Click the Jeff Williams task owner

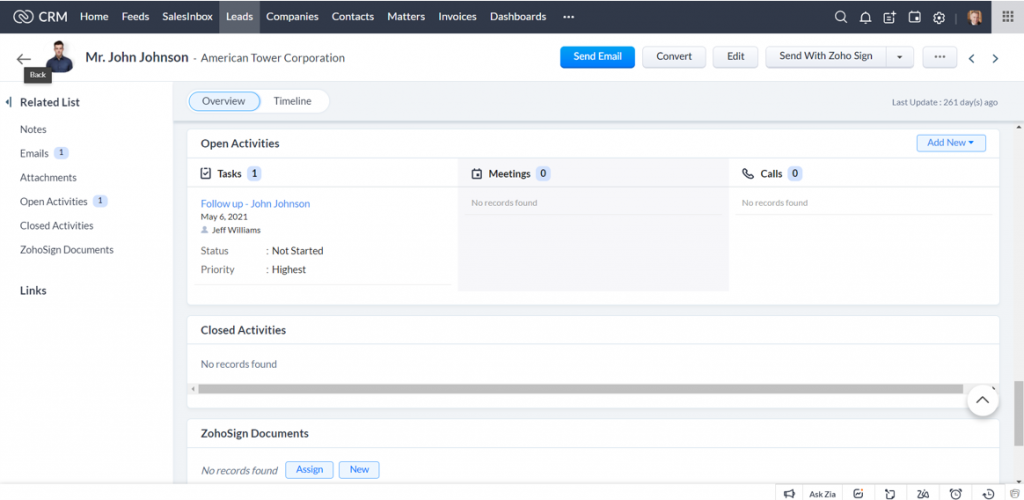point(236,230)
